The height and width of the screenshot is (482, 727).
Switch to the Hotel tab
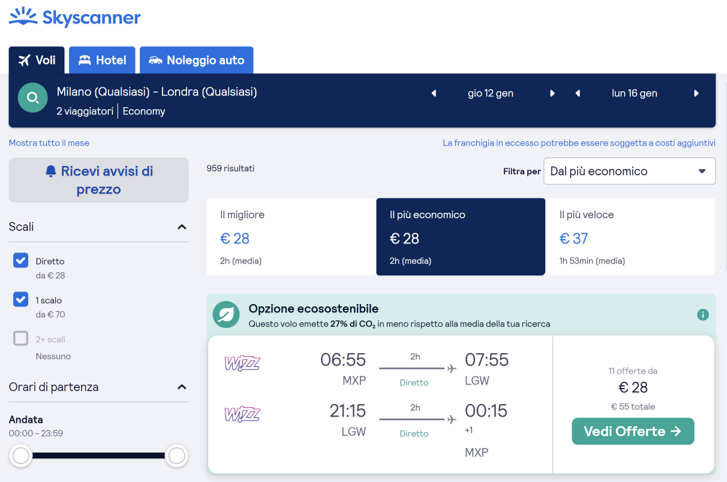tap(102, 60)
